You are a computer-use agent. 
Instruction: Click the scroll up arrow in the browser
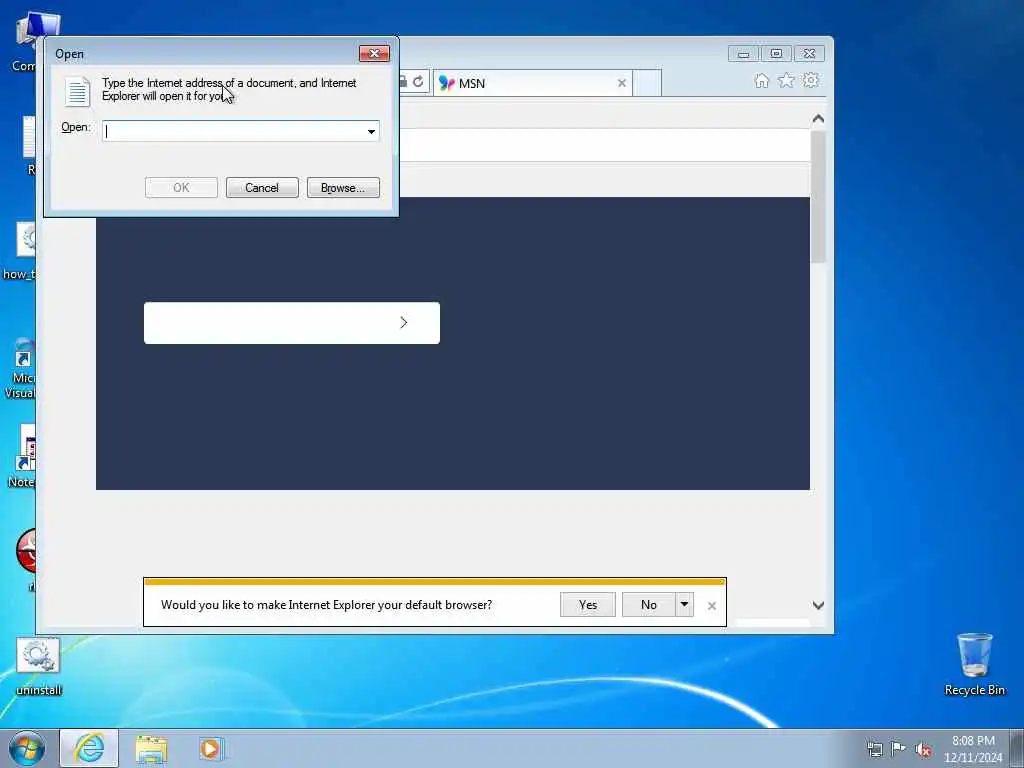[818, 119]
